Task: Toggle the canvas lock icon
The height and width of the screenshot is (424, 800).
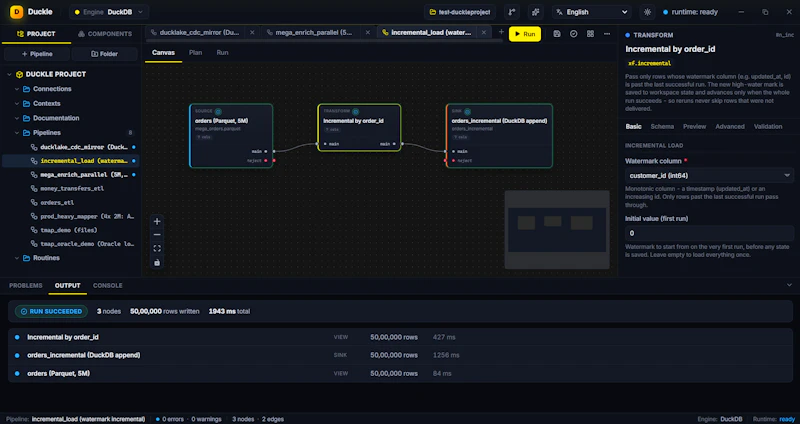Action: 157,262
